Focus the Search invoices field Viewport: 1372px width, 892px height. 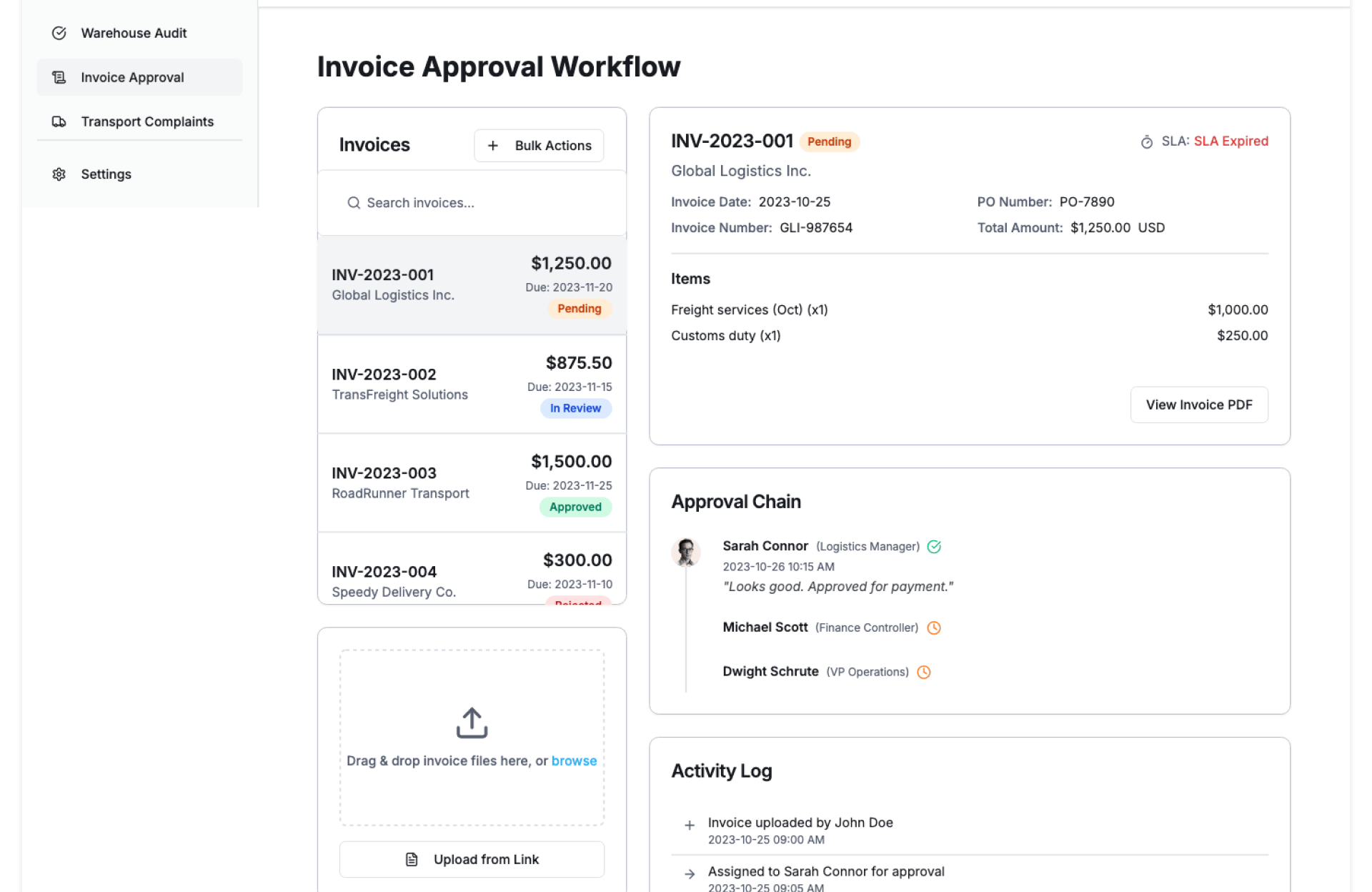pos(472,203)
